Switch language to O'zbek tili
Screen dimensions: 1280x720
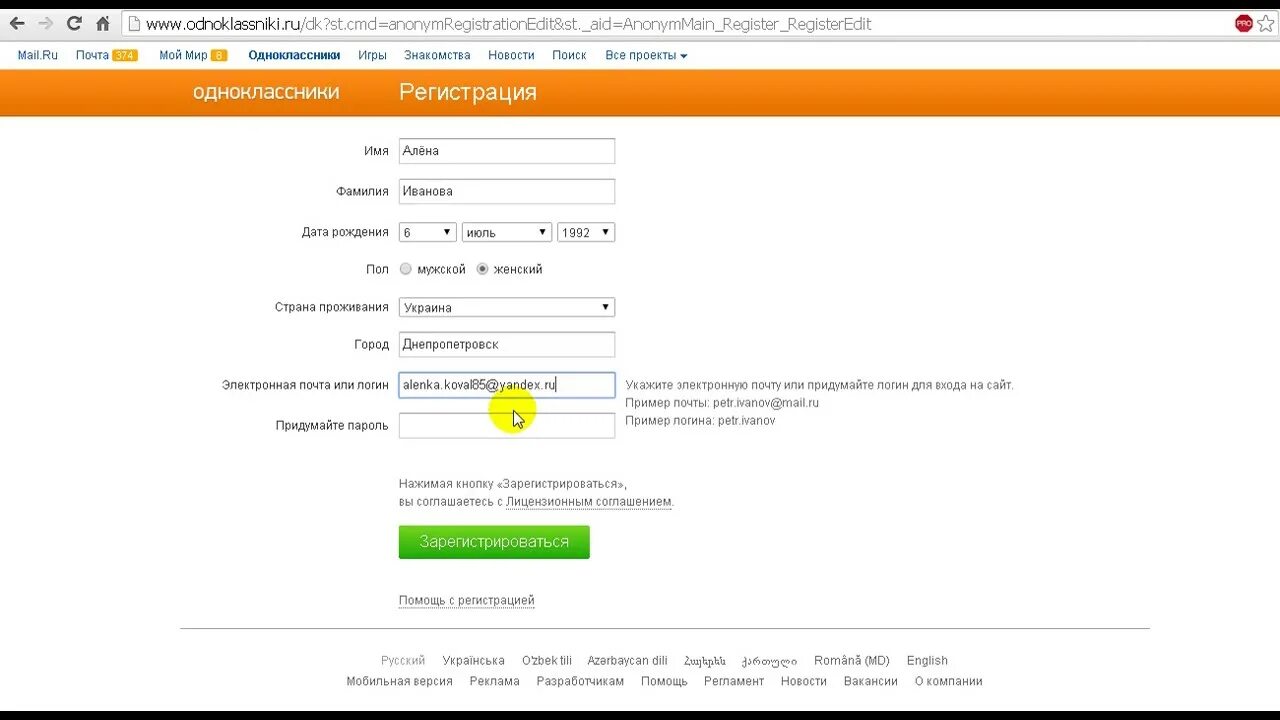coord(547,660)
